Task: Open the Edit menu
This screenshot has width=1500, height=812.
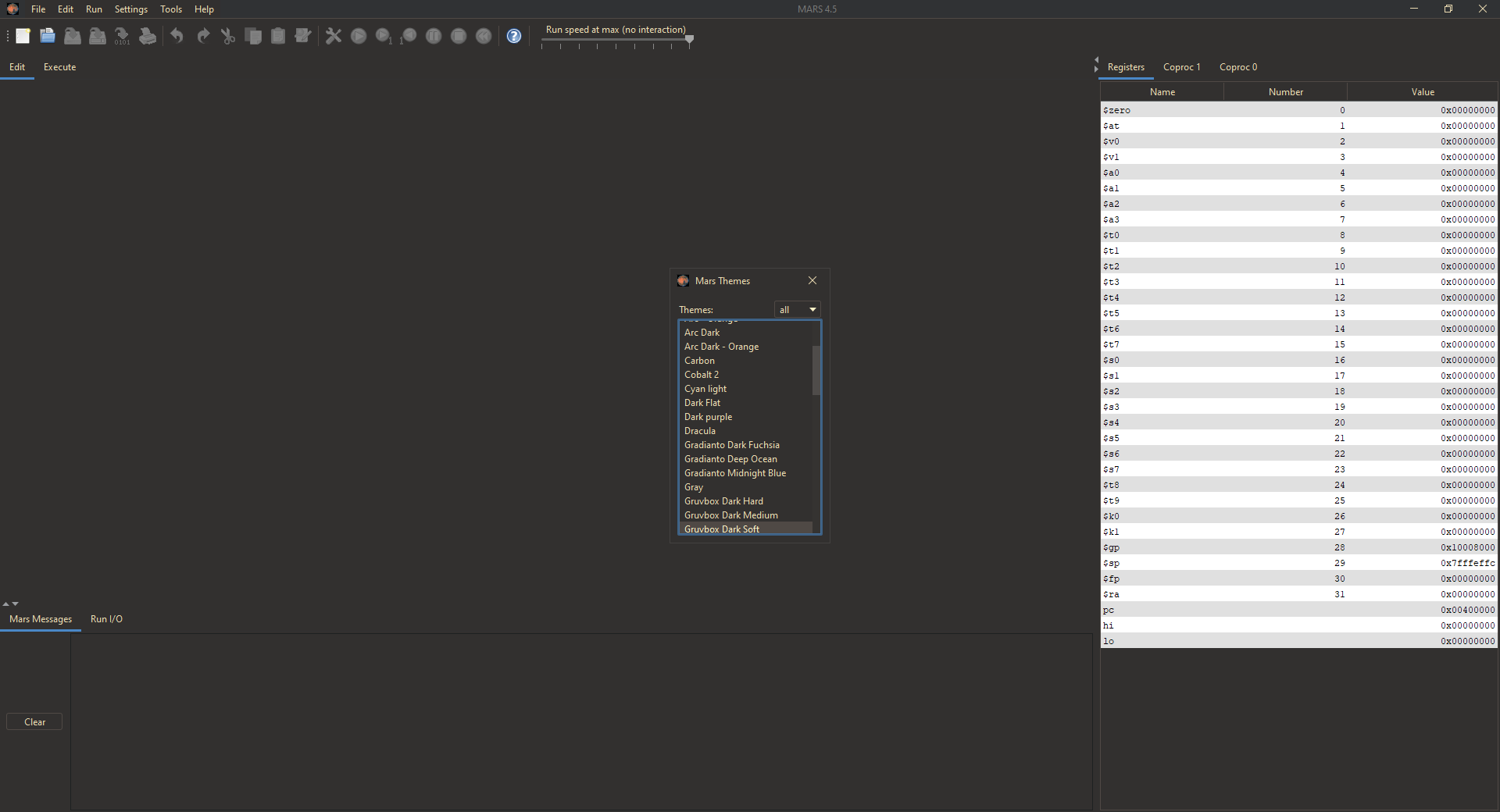Action: tap(66, 9)
